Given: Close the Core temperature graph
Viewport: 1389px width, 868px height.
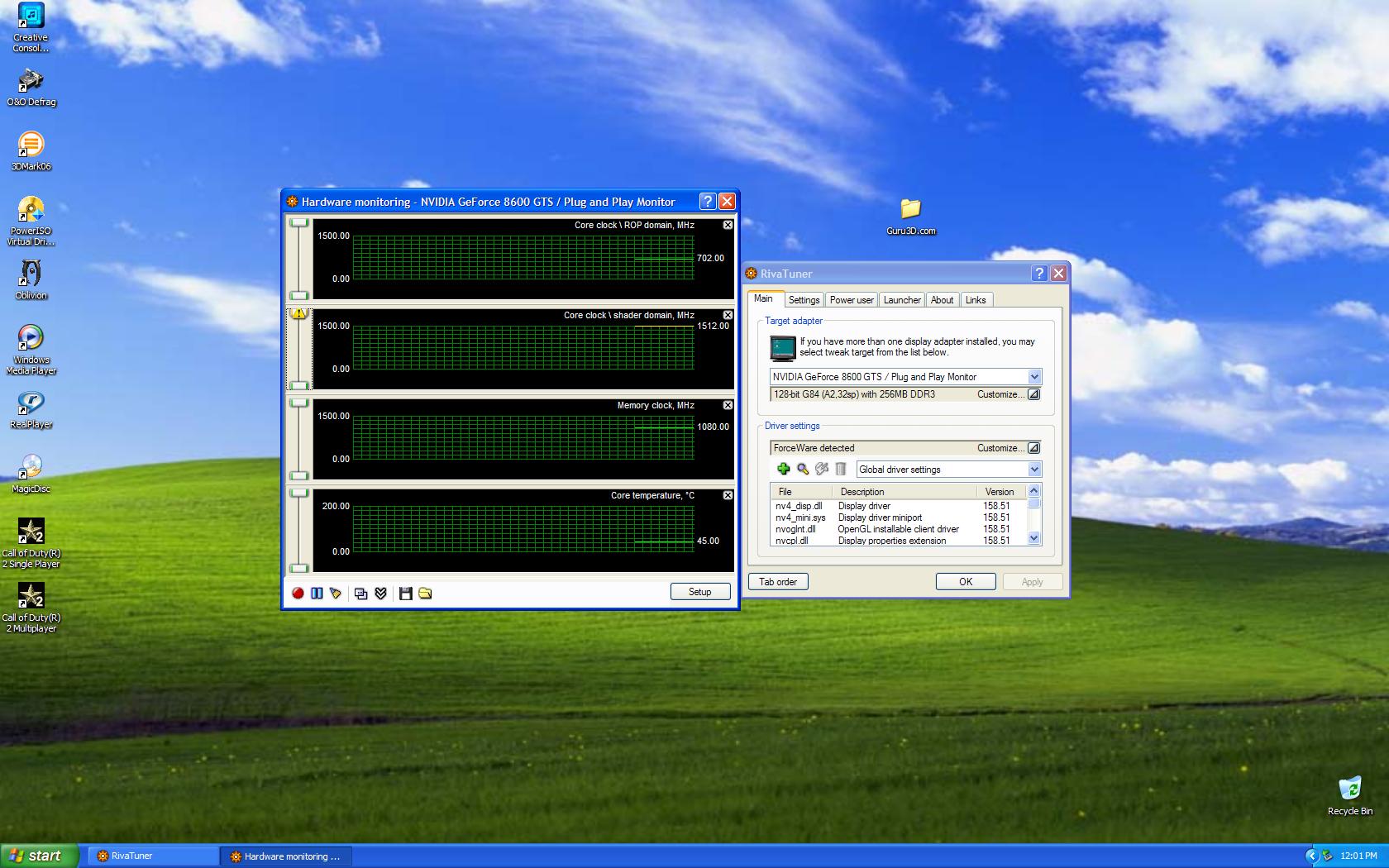Looking at the screenshot, I should [728, 495].
